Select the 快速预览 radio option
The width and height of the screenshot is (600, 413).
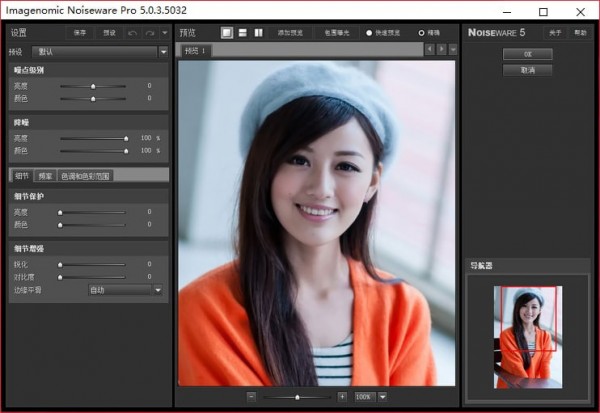368,33
